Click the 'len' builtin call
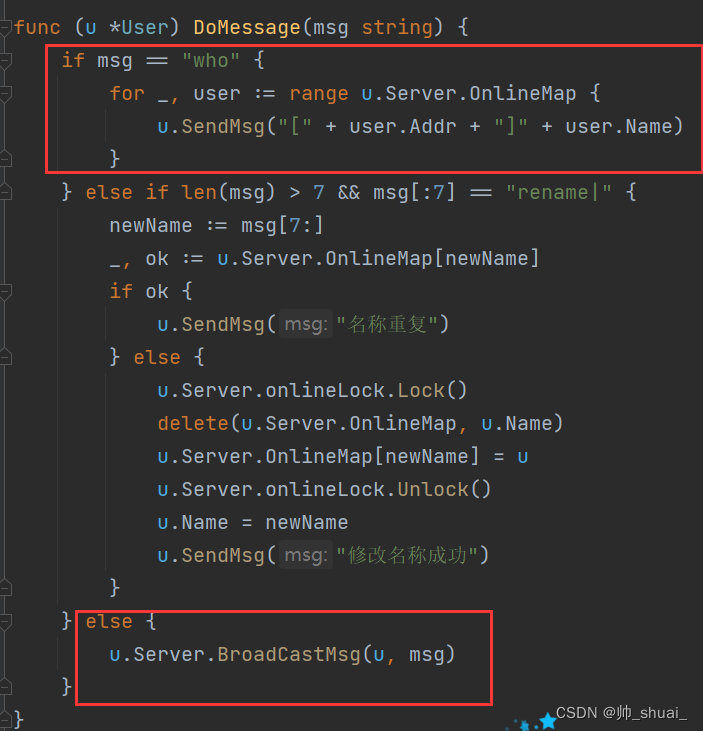 (x=199, y=192)
